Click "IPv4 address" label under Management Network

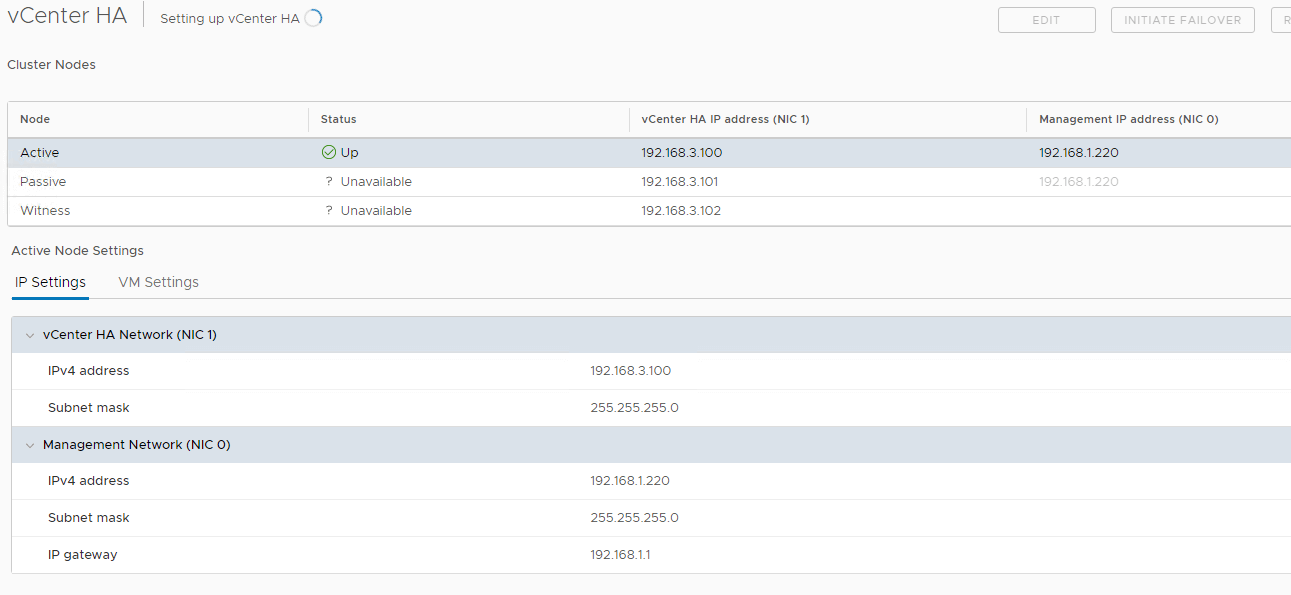click(x=89, y=481)
